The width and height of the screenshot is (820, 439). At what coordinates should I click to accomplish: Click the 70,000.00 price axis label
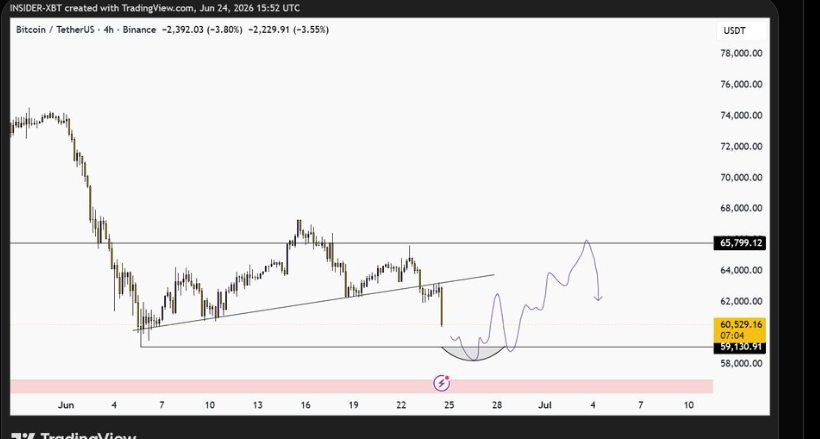[741, 177]
